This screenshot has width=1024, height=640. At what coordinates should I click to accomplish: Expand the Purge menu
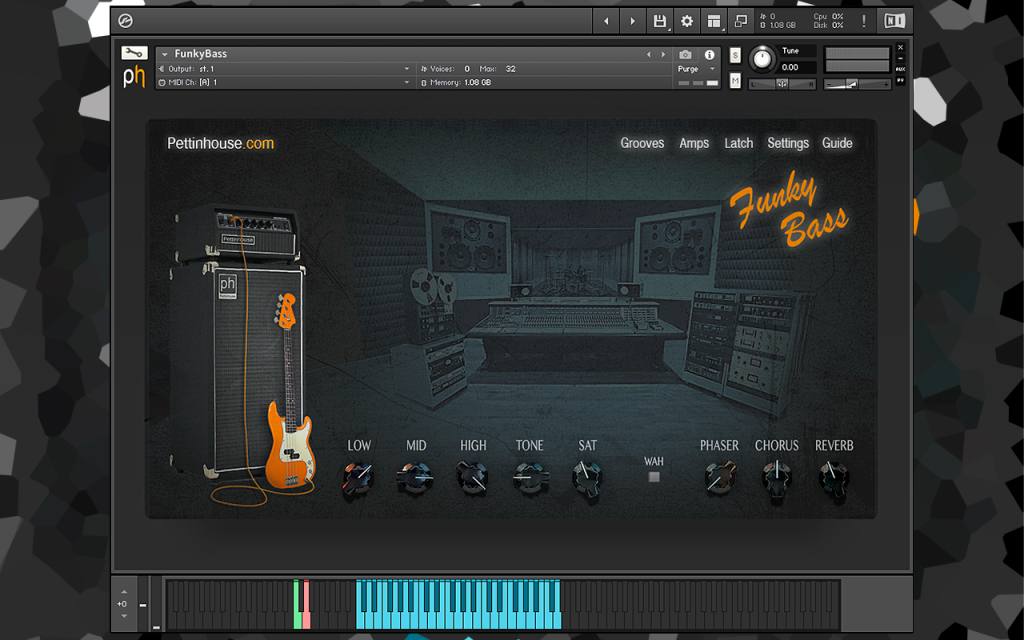696,69
